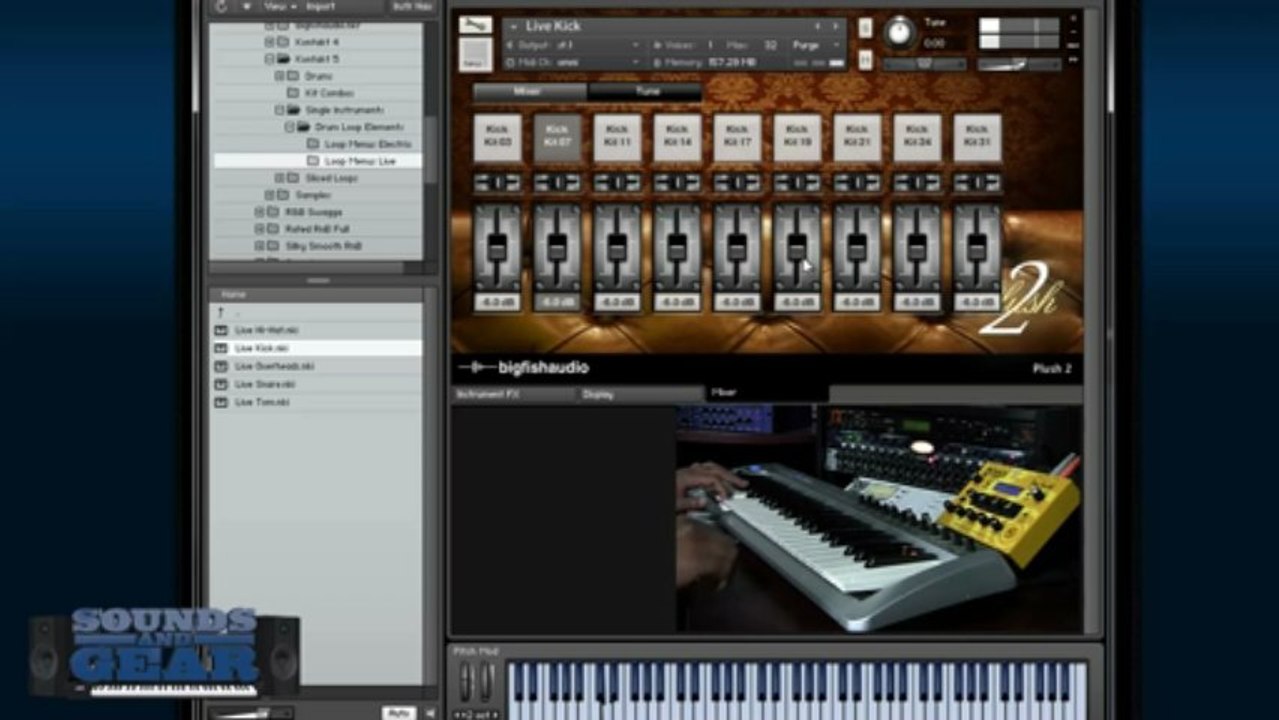Select the Kick Kit 14 pad
This screenshot has width=1279, height=720.
coord(677,137)
